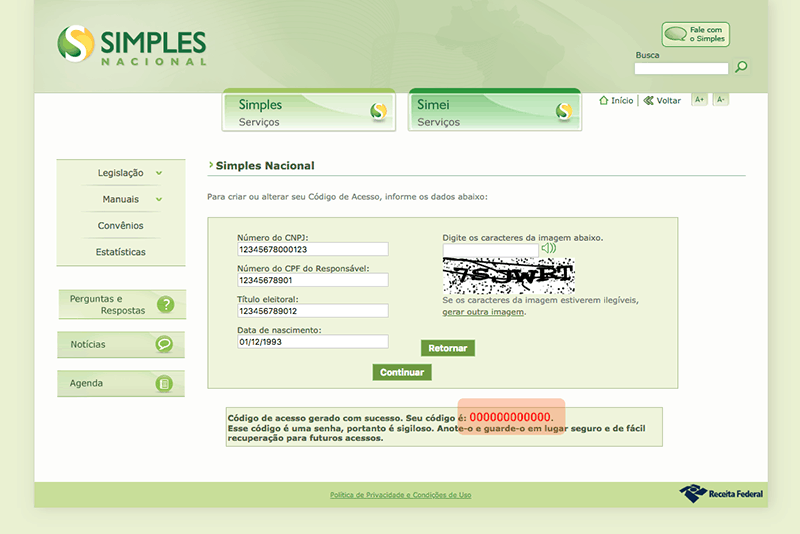Viewport: 800px width, 534px height.
Task: Click the CPF do Responsável field
Action: [313, 280]
